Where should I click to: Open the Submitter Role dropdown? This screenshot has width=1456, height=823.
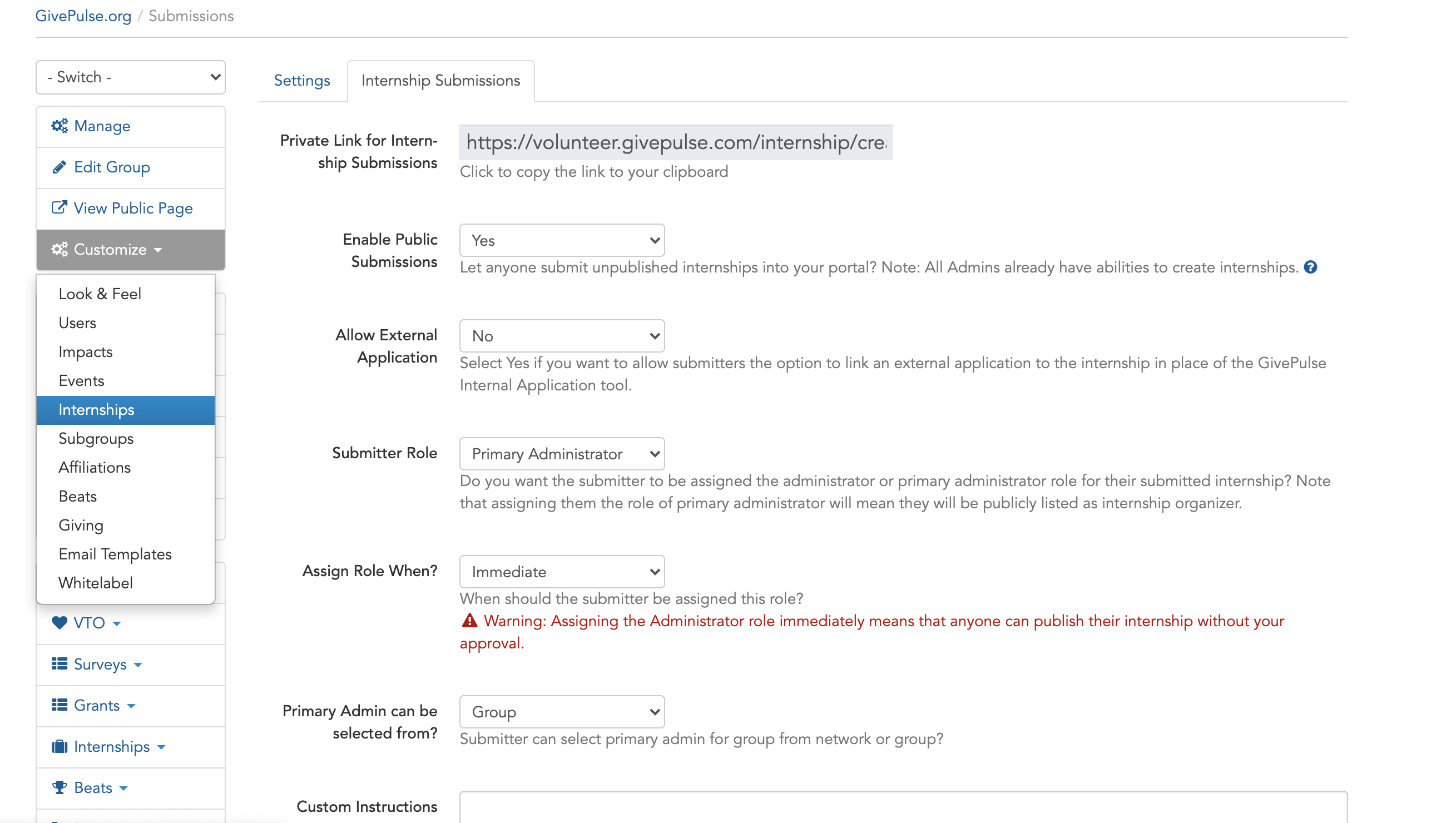pyautogui.click(x=562, y=454)
